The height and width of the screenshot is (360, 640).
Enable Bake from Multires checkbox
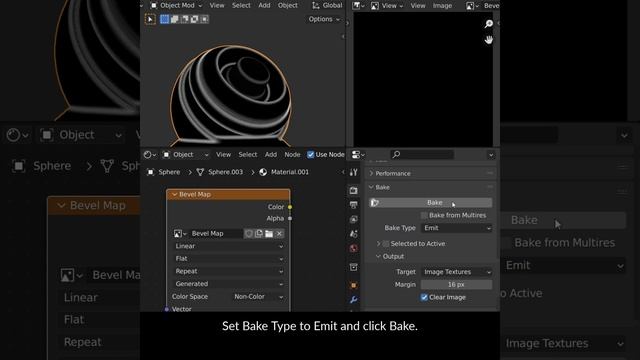[424, 215]
